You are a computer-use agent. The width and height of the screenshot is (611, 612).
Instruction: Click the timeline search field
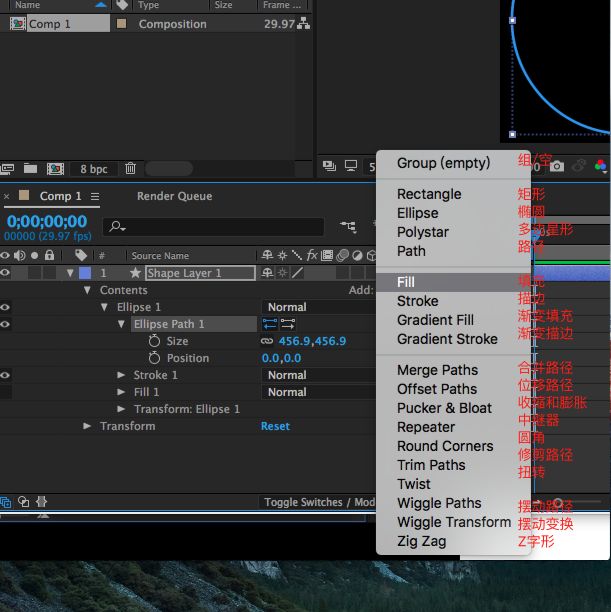(x=213, y=226)
